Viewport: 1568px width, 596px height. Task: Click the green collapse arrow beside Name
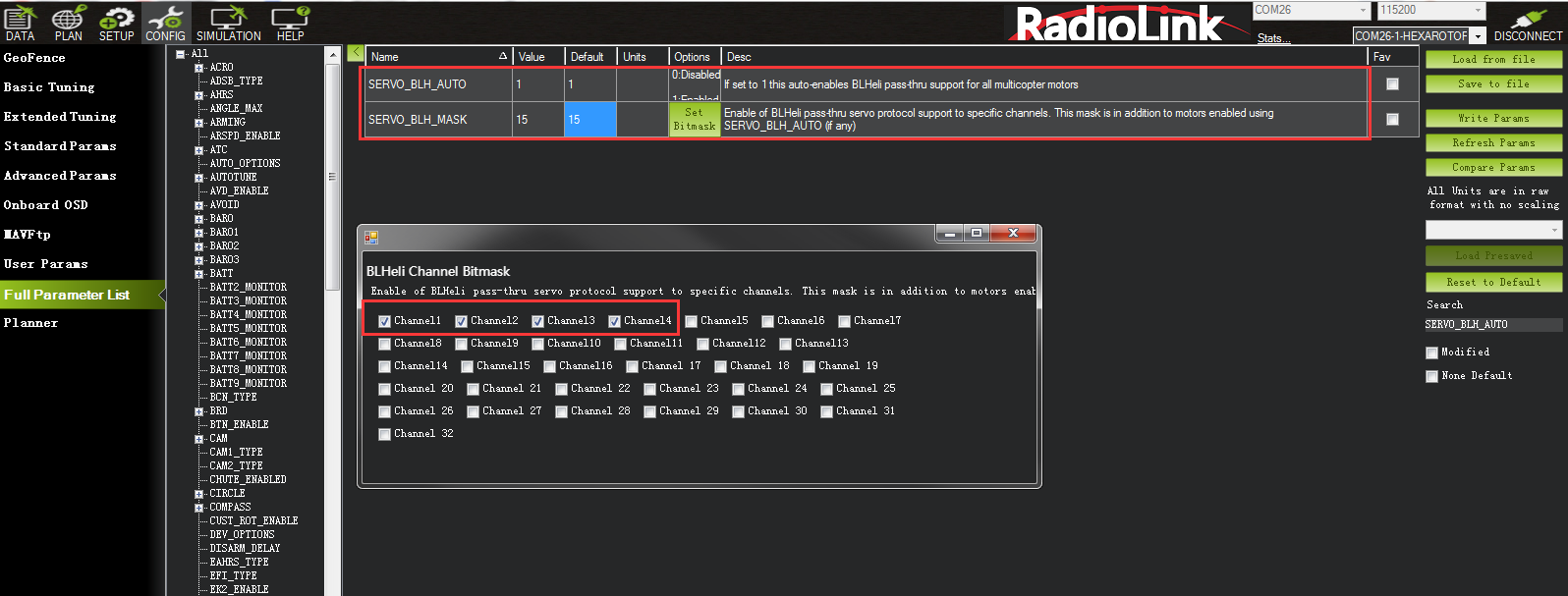click(x=356, y=54)
